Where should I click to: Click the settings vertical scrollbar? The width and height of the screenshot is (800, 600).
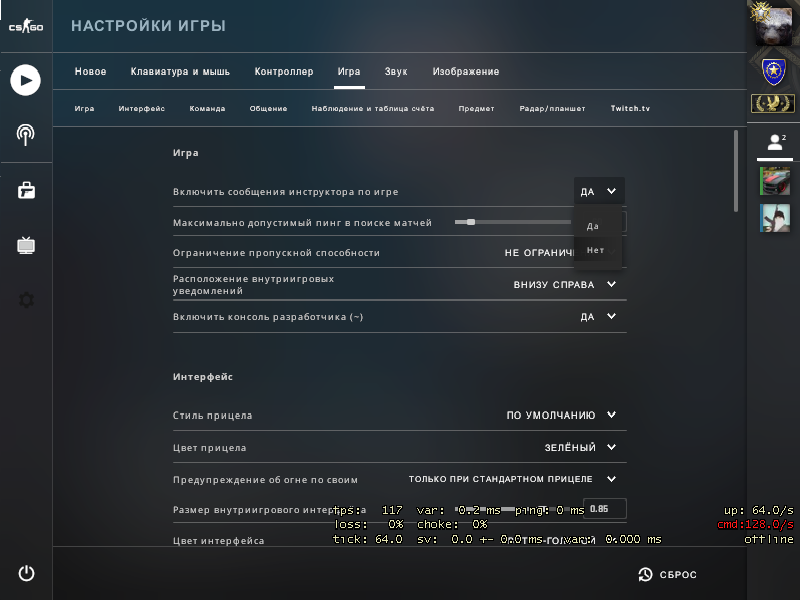click(736, 171)
